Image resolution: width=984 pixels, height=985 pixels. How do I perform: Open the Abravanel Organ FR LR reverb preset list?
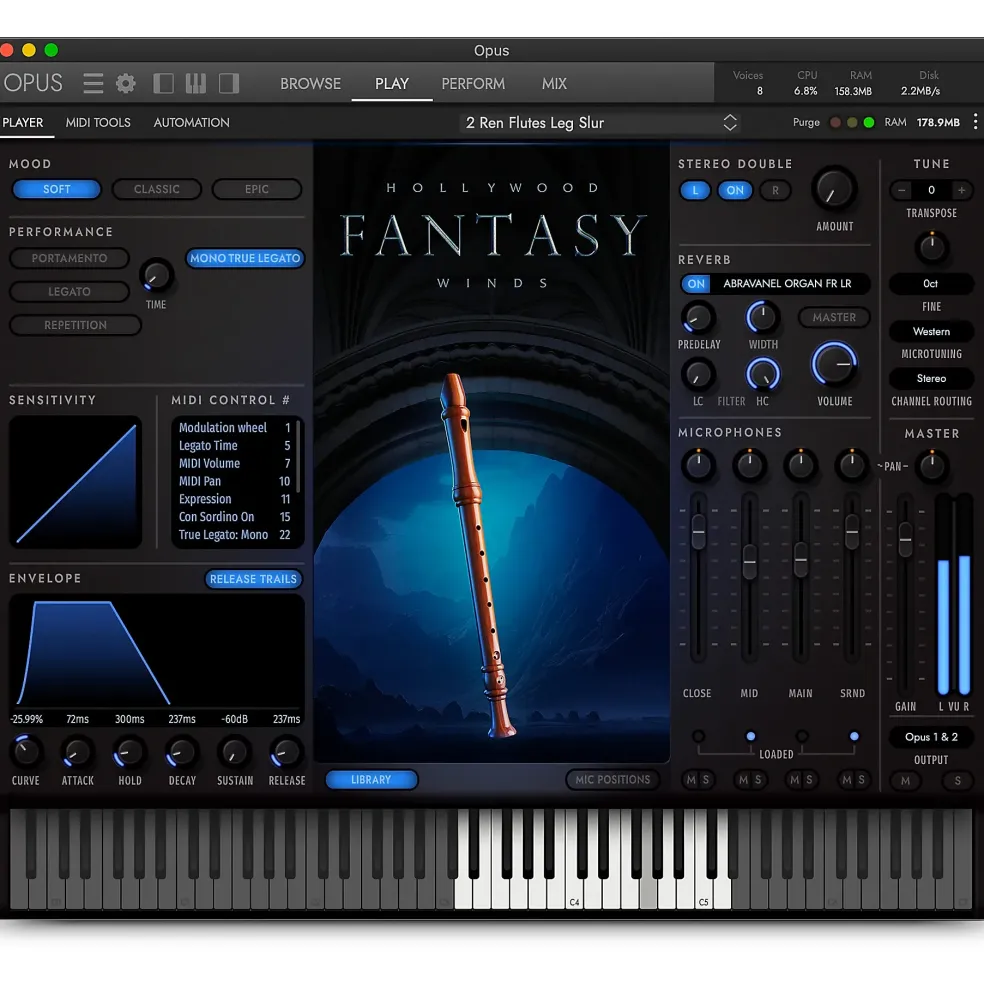(787, 283)
